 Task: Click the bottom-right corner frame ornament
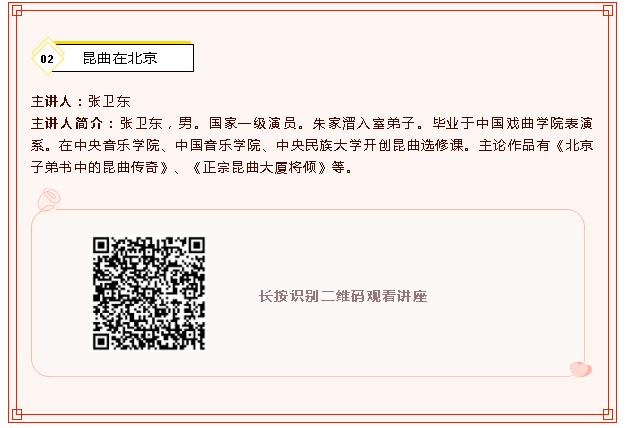[608, 414]
